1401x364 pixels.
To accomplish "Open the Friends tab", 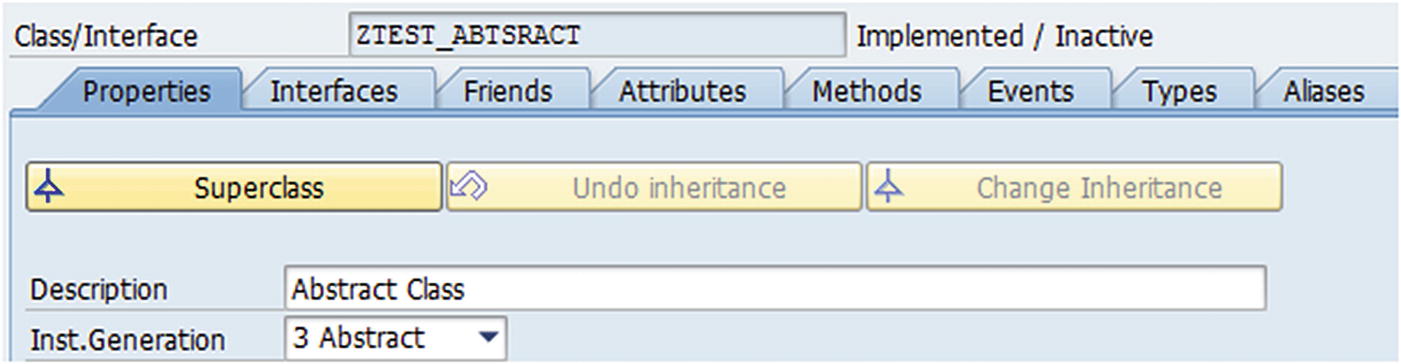I will [x=508, y=91].
